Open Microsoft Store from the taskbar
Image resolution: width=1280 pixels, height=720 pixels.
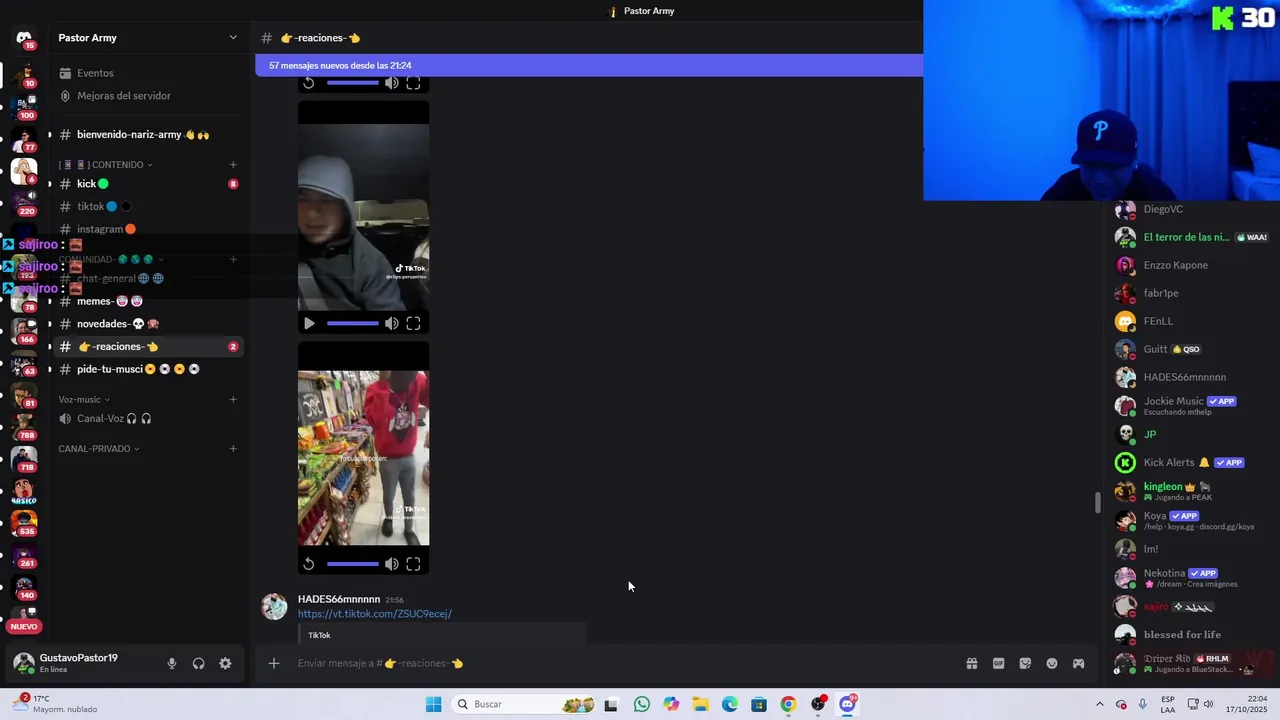pos(759,704)
